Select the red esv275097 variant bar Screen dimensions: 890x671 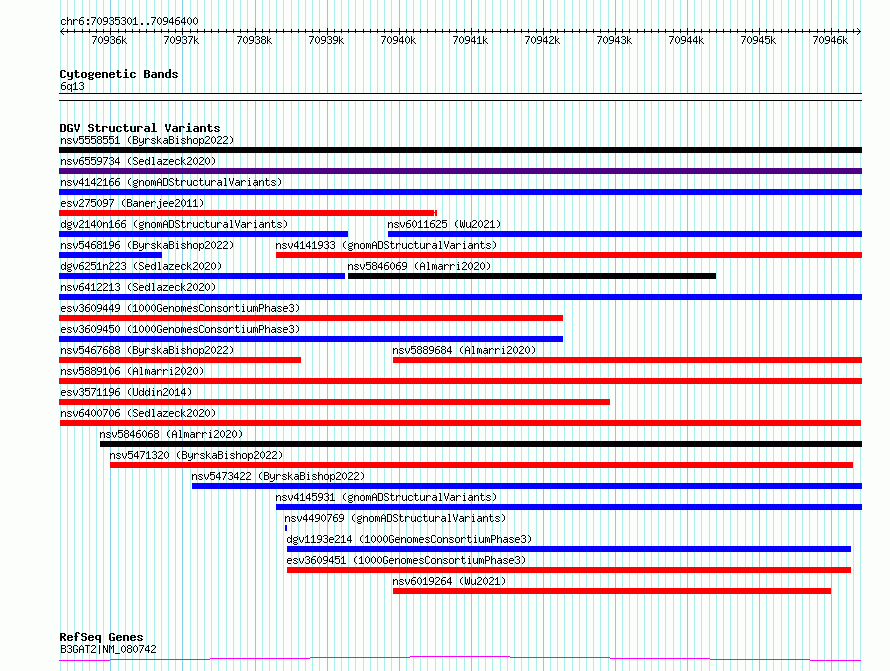248,213
